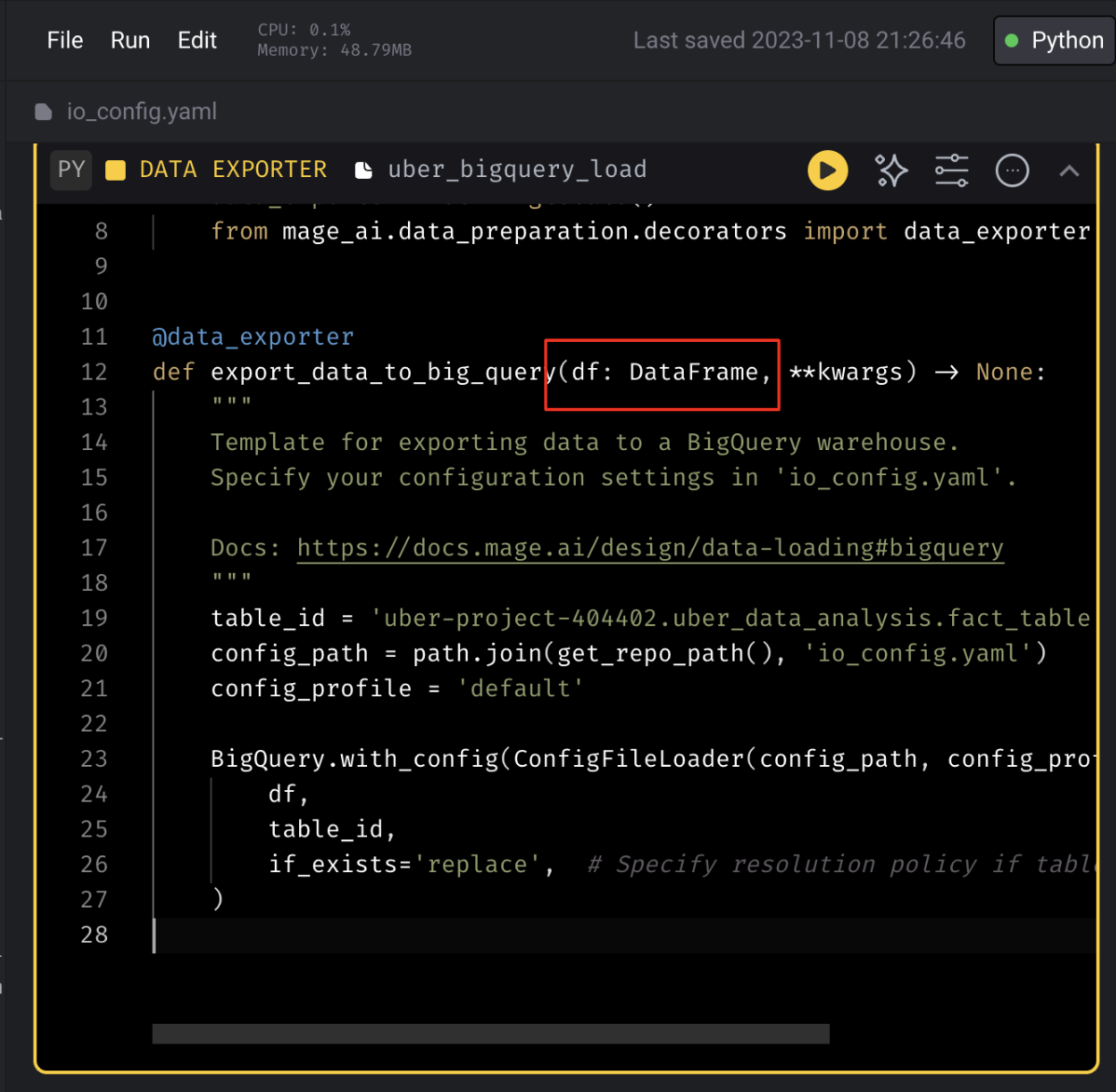The height and width of the screenshot is (1092, 1116).
Task: Click the file icon beside io_config.yaml tab
Action: click(x=44, y=112)
